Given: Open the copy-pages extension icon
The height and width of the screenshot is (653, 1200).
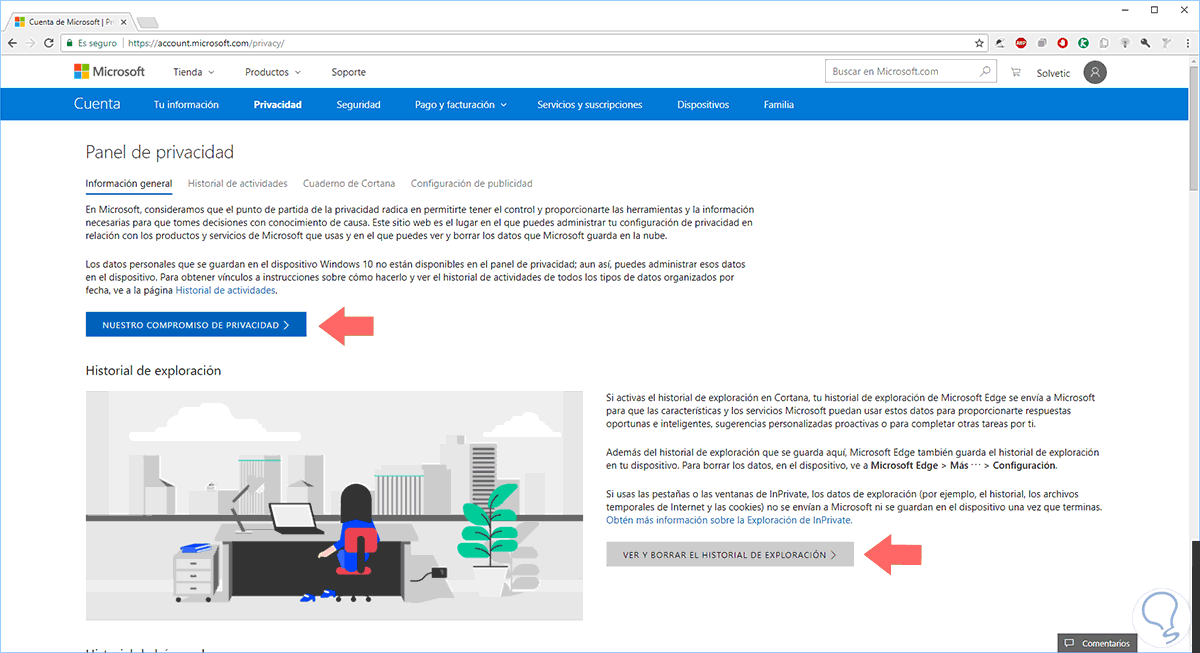Looking at the screenshot, I should click(1104, 43).
